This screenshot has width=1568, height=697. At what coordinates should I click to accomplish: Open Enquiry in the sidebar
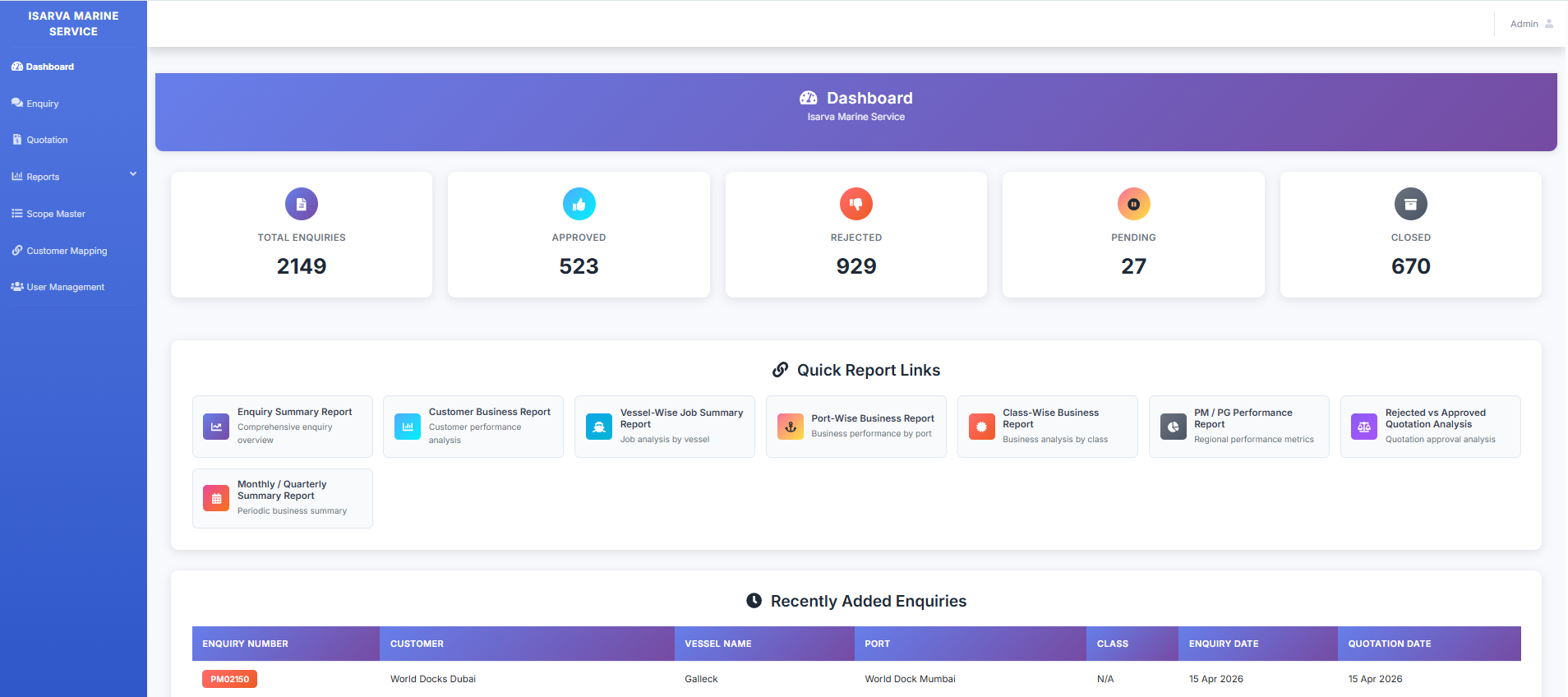coord(43,104)
